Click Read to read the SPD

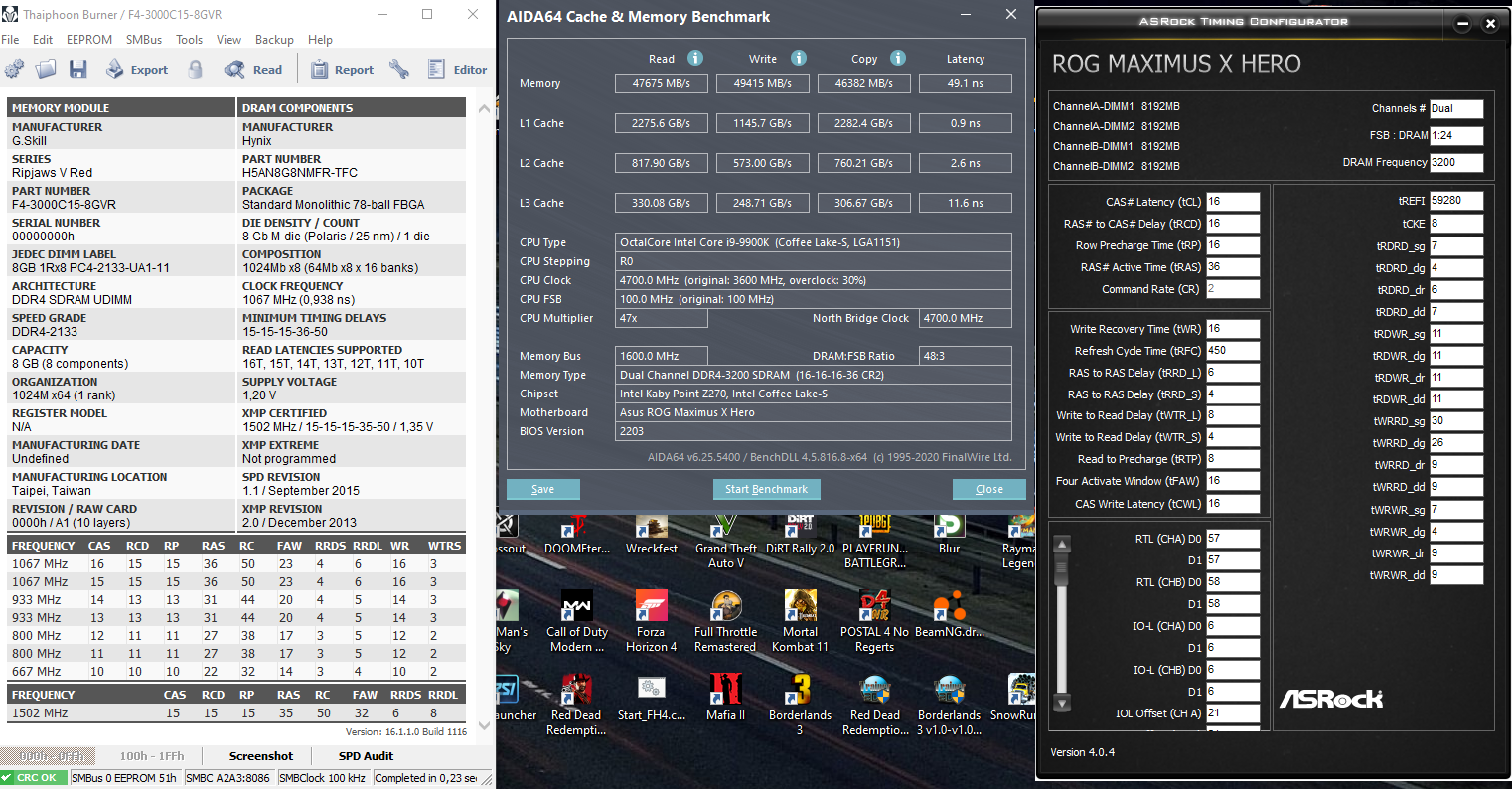[253, 69]
